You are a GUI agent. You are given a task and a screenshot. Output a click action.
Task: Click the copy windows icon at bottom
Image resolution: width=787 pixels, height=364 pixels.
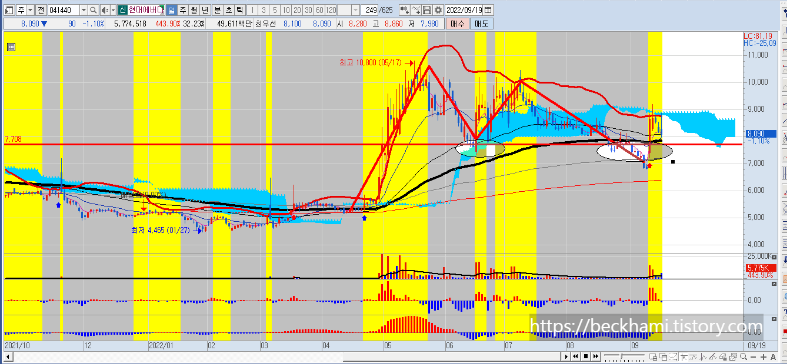733,357
